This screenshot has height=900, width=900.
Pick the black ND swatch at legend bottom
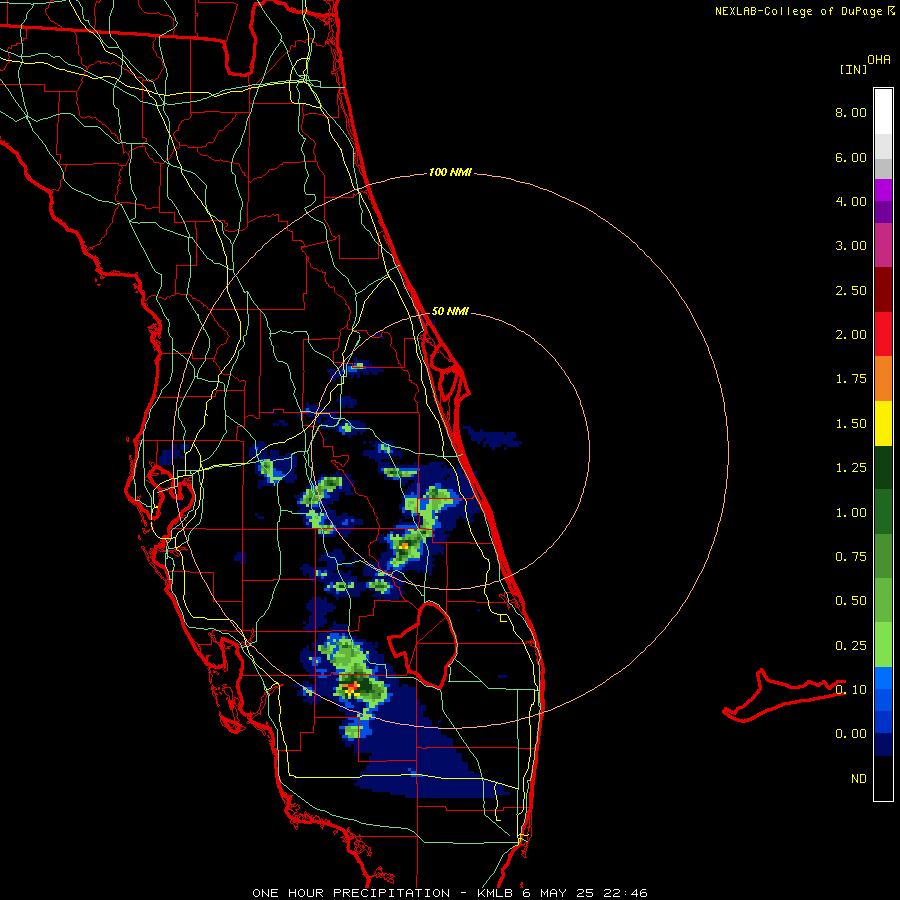[x=883, y=778]
